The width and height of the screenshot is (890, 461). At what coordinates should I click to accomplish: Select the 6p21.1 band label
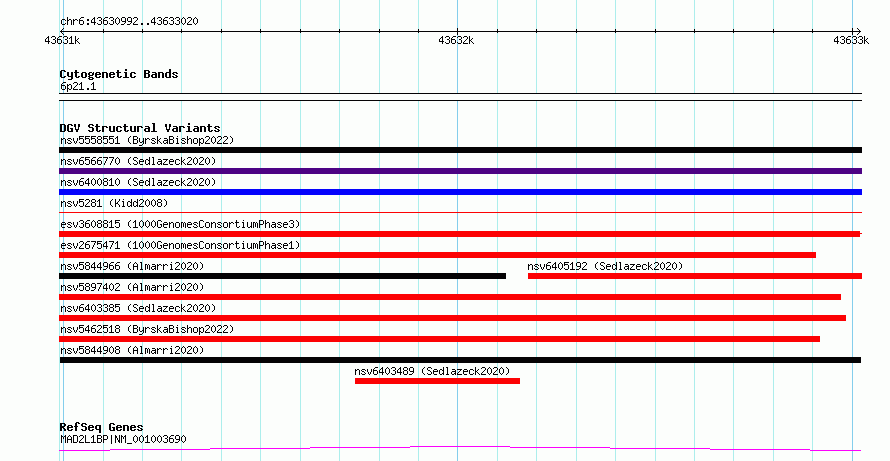tap(78, 87)
